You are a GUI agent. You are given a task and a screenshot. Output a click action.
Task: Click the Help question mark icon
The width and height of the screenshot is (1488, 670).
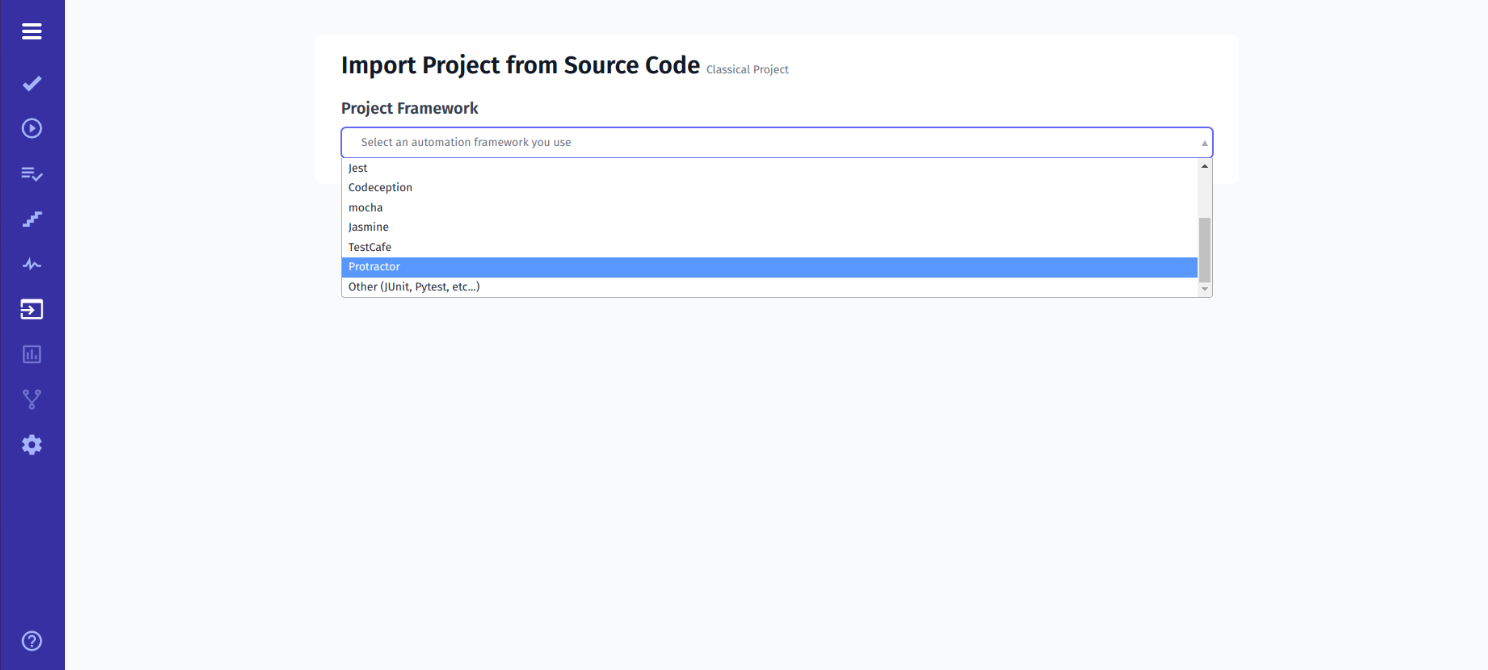pos(31,640)
